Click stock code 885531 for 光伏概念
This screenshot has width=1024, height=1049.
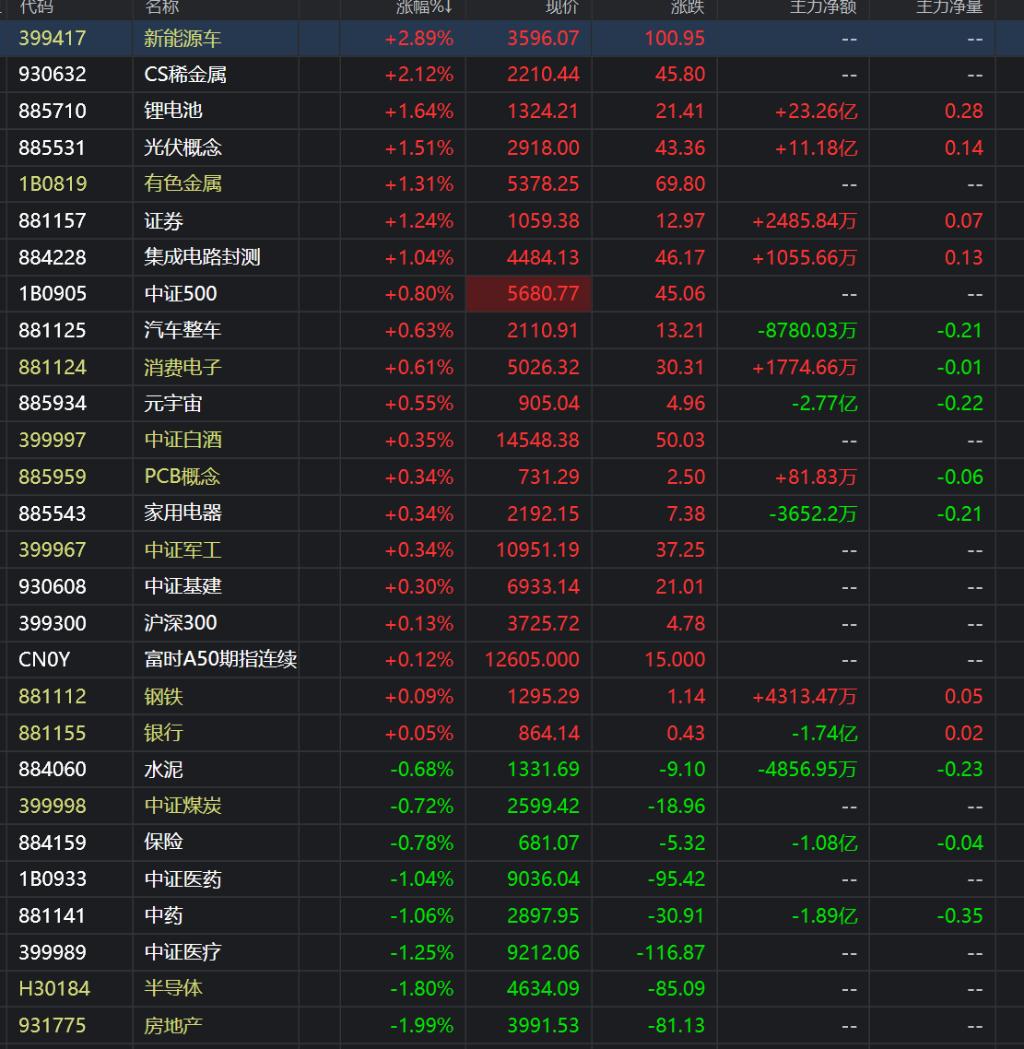pyautogui.click(x=52, y=148)
